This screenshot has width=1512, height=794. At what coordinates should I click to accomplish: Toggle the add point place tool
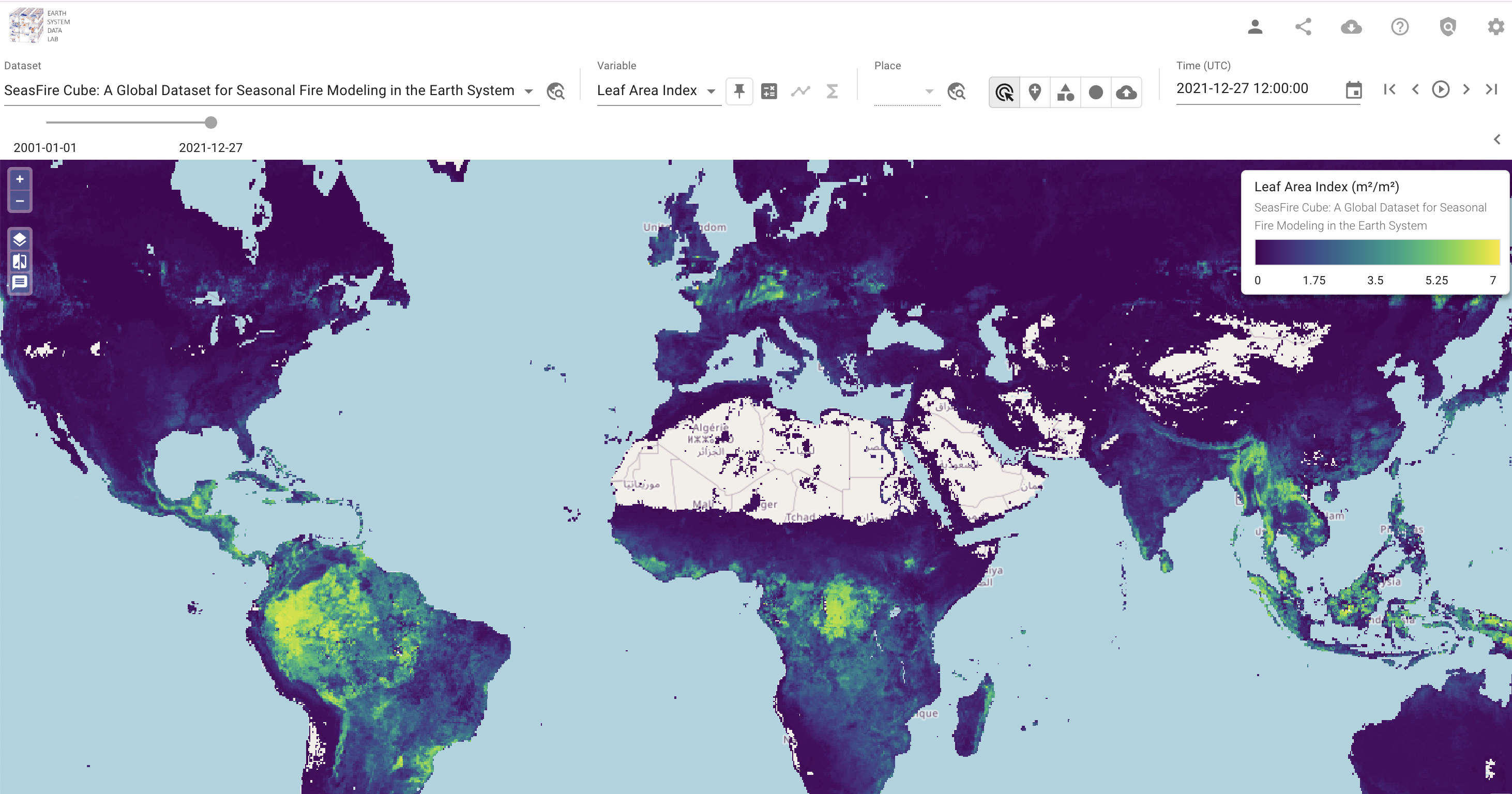coord(1035,92)
